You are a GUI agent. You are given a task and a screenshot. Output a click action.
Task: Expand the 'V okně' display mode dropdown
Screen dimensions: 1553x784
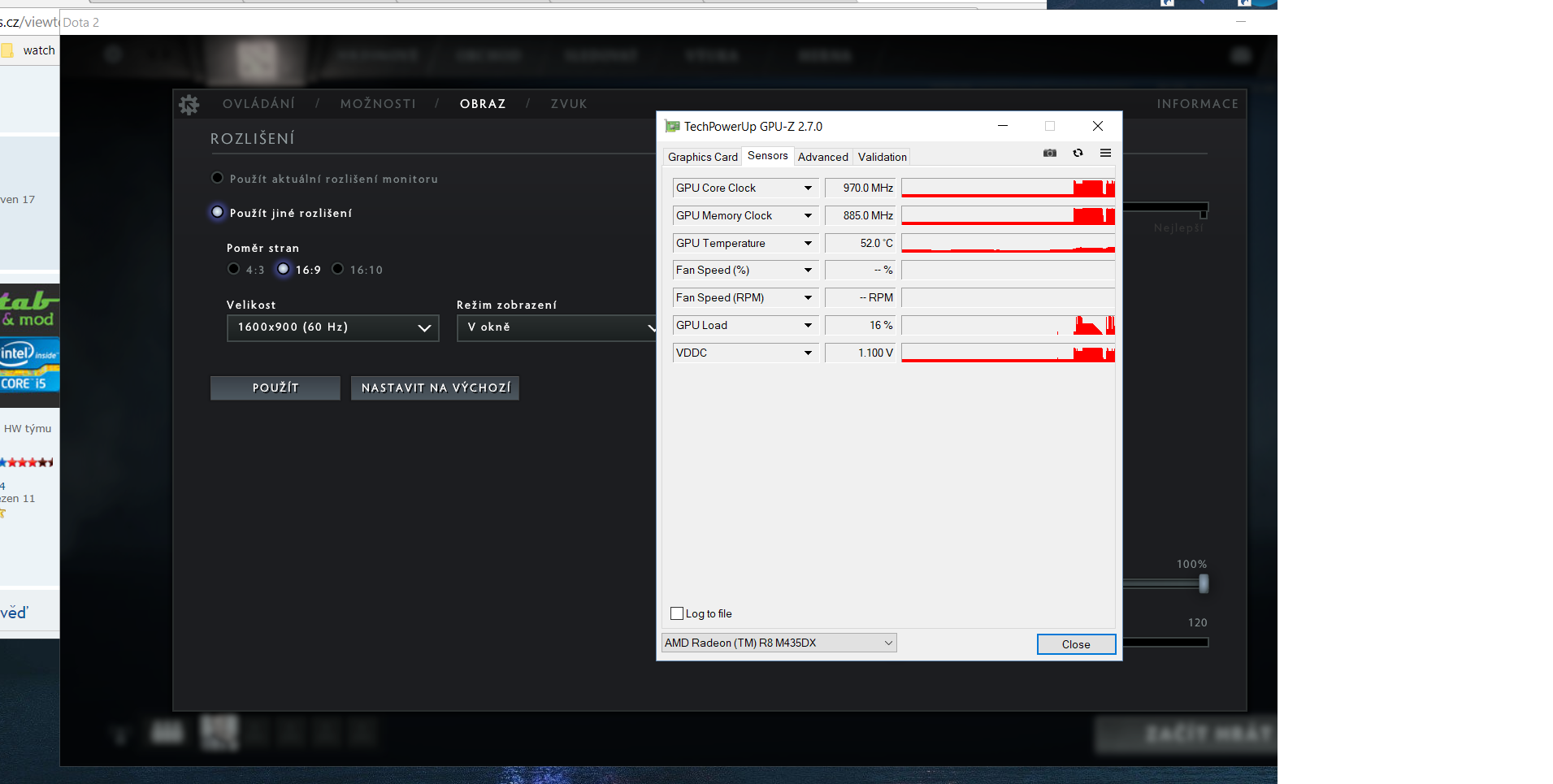tap(557, 327)
